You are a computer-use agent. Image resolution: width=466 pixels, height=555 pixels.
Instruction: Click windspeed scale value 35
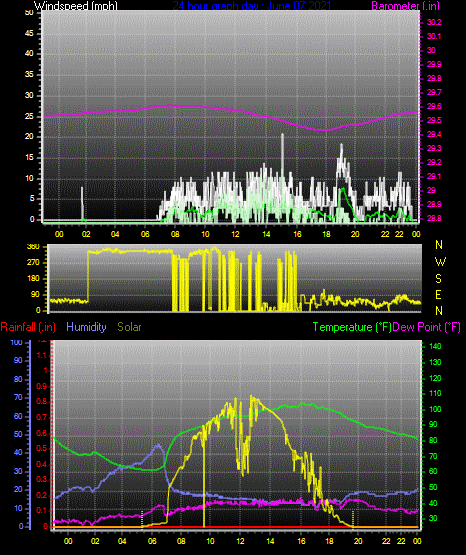29,75
